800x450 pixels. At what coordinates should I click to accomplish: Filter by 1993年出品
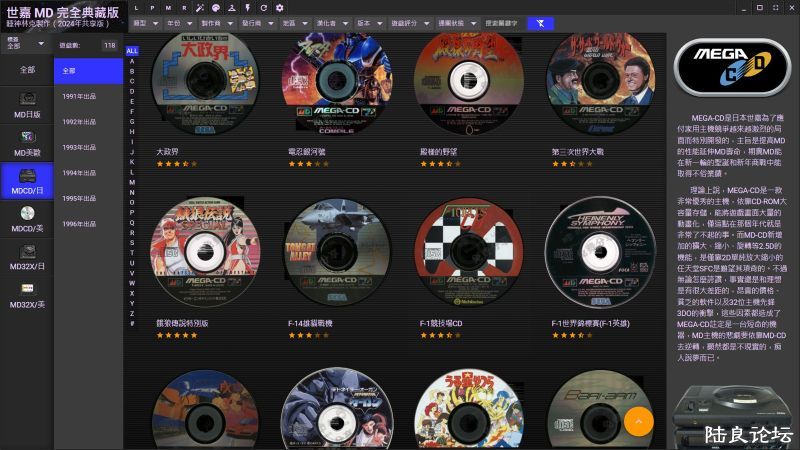coord(88,147)
